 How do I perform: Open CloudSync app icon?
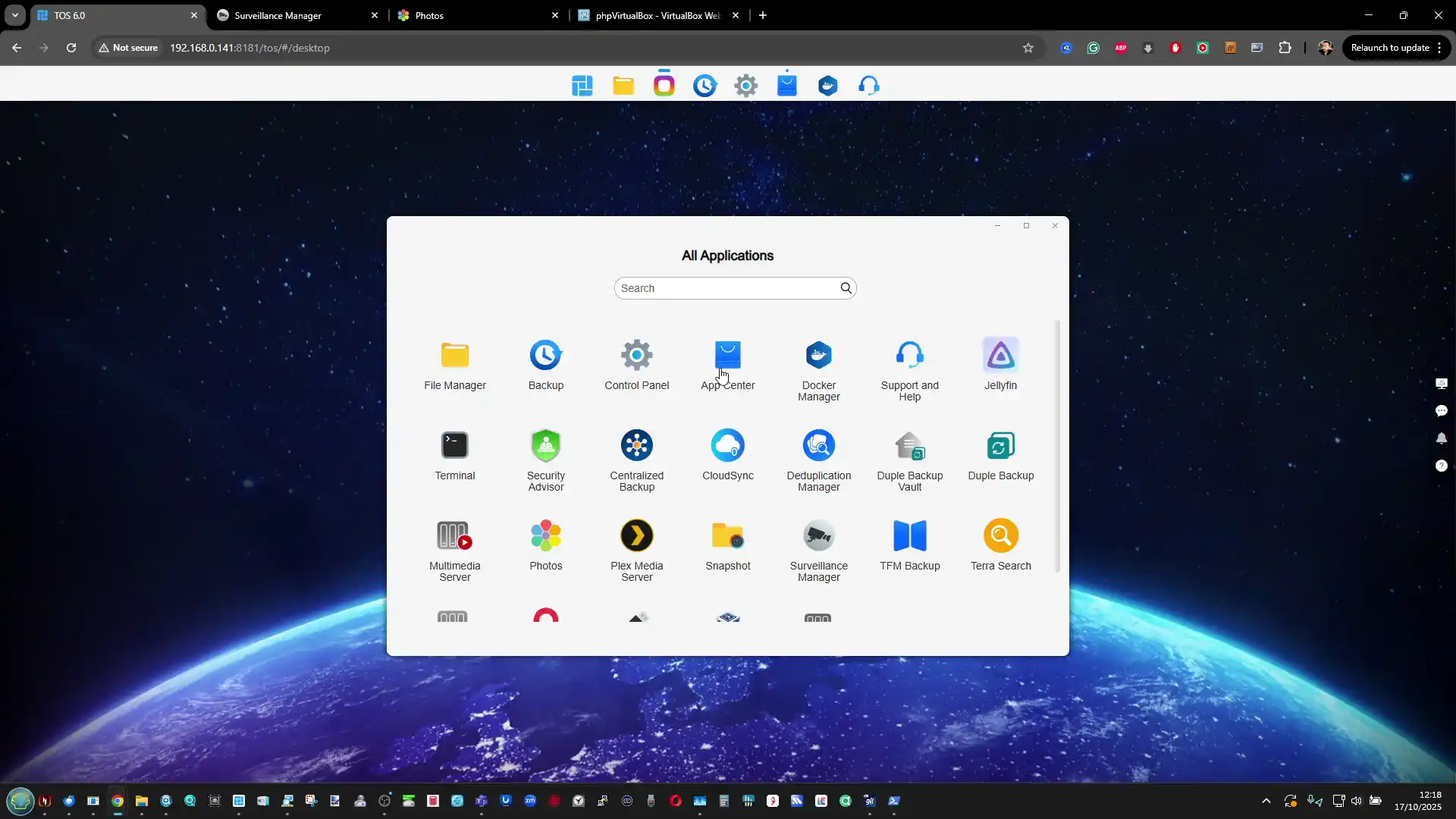(727, 446)
